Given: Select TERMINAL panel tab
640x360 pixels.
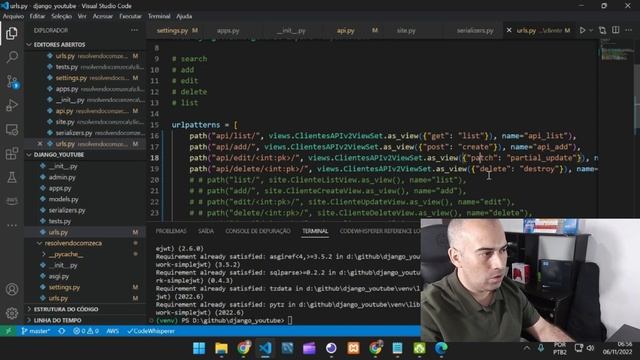Looking at the screenshot, I should click(x=315, y=231).
